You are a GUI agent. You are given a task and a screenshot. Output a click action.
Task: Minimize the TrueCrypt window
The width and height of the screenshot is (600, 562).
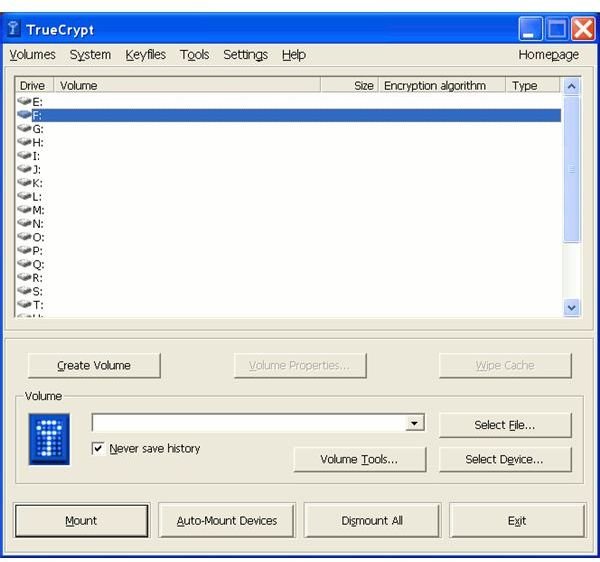(x=530, y=29)
